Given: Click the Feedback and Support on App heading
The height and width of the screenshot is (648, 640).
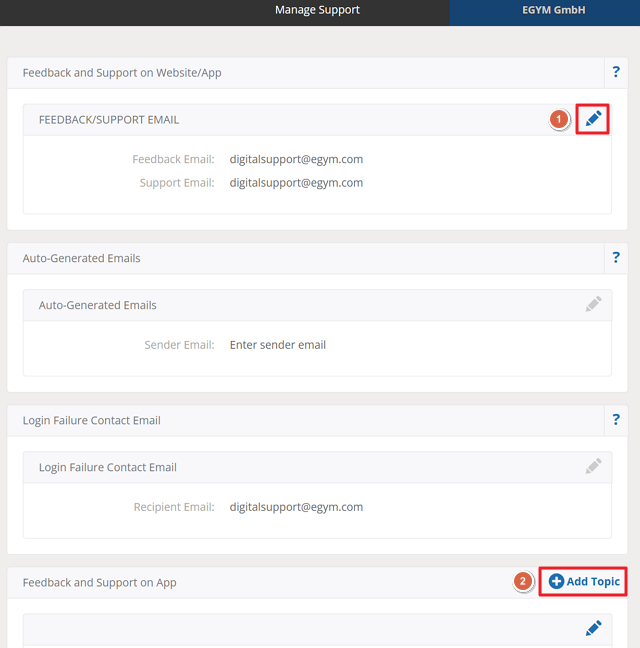Looking at the screenshot, I should (x=100, y=582).
